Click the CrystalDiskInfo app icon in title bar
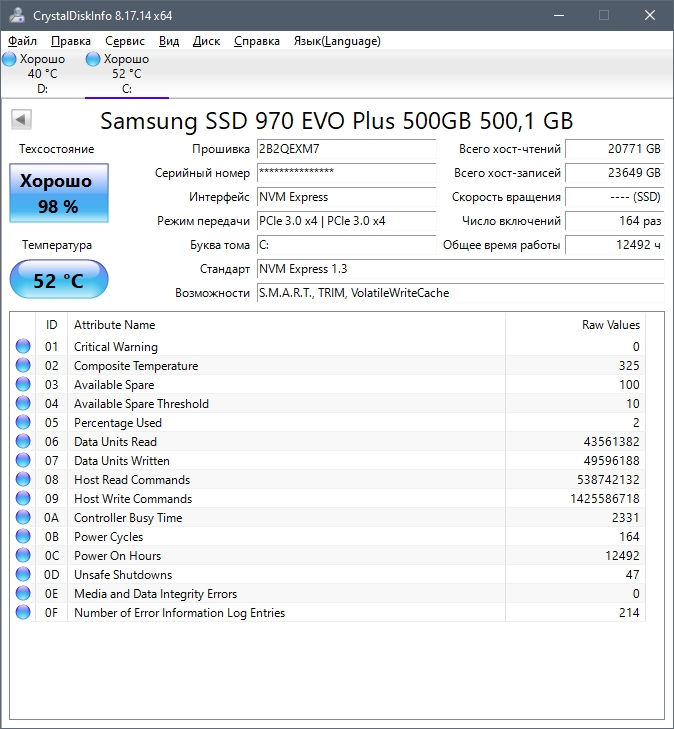Viewport: 674px width, 729px height. (13, 15)
